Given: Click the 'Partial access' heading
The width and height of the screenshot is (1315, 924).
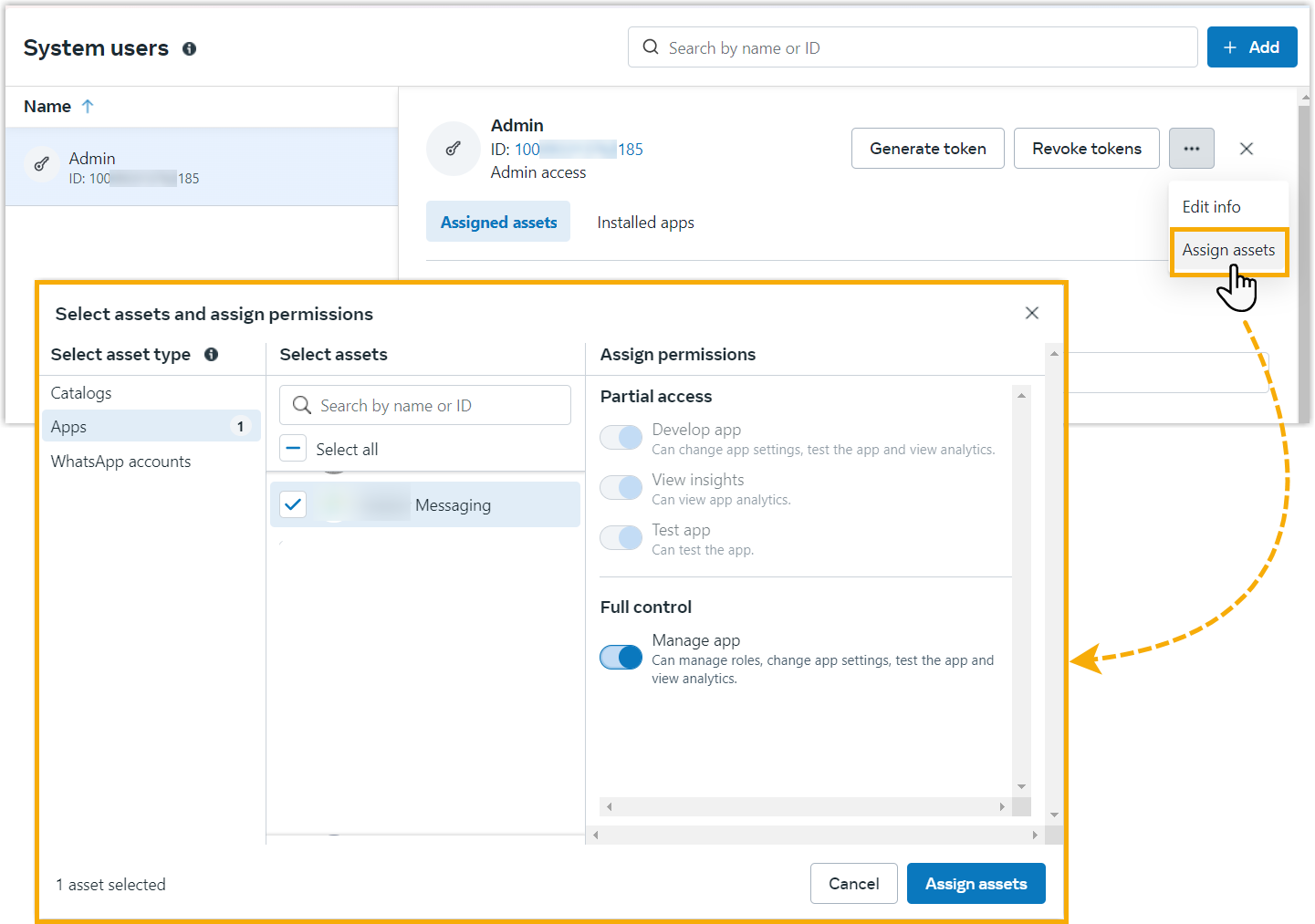Looking at the screenshot, I should 656,397.
